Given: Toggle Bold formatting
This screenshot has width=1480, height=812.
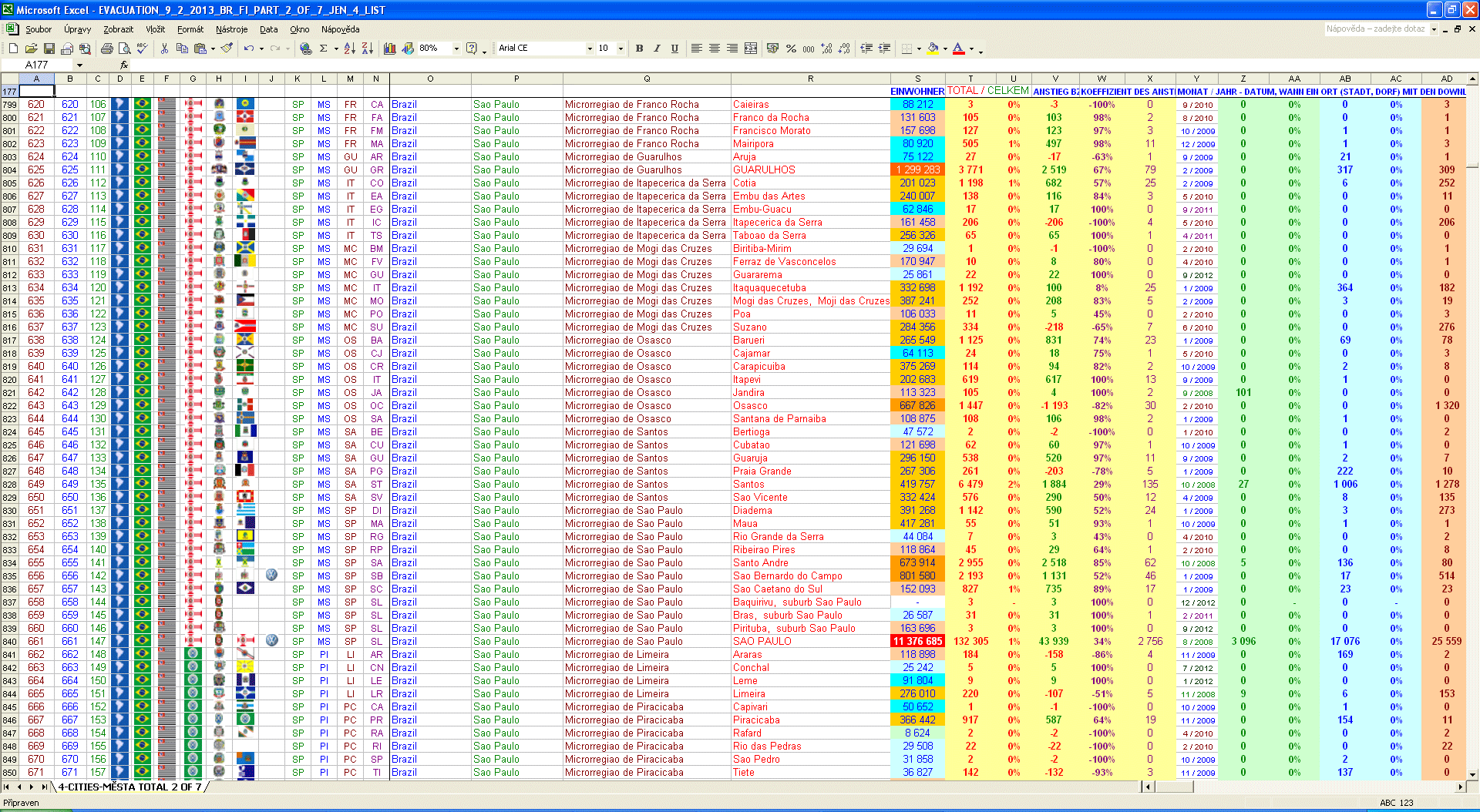Looking at the screenshot, I should click(639, 49).
